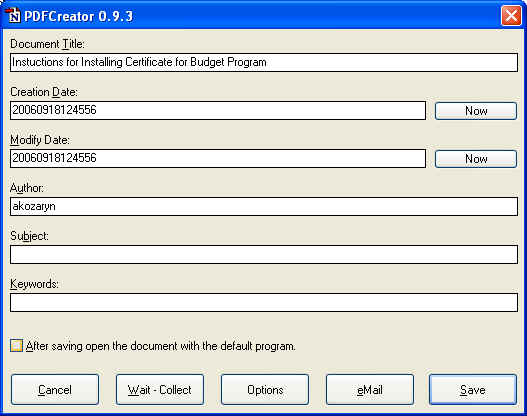Choose the Wait - Collect button
527x416 pixels.
click(x=160, y=390)
